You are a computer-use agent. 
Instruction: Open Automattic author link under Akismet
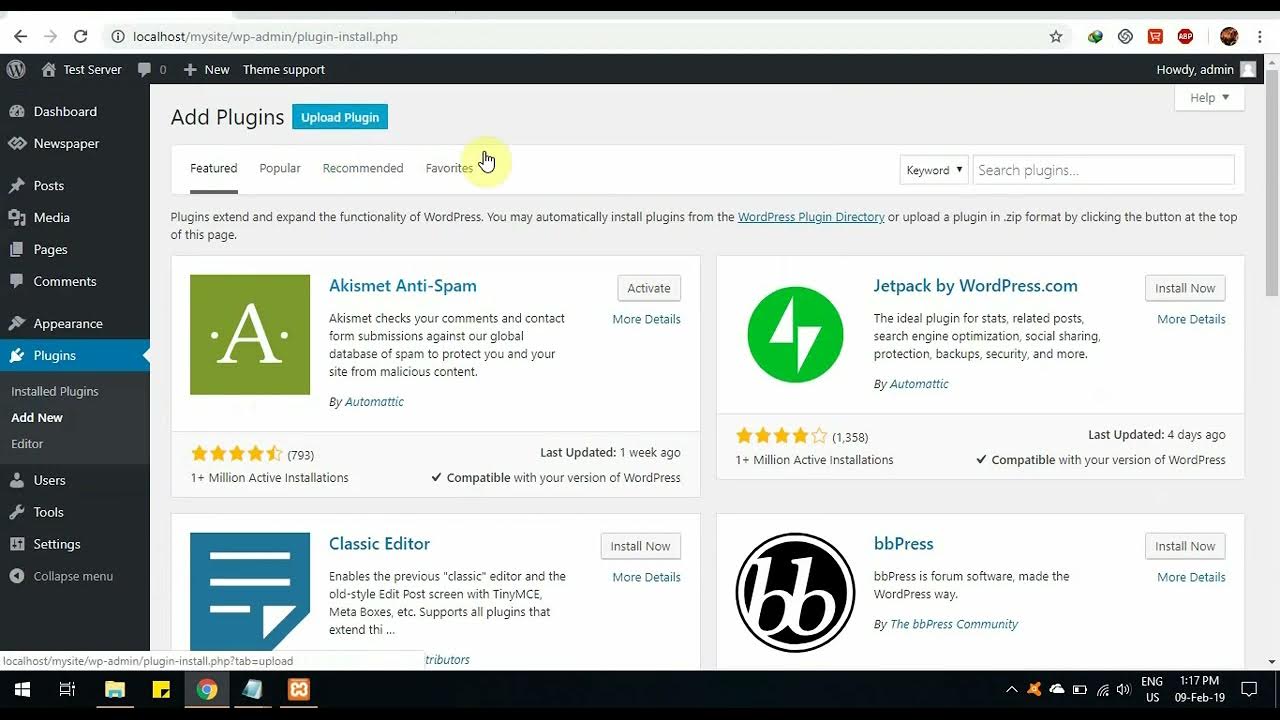click(x=374, y=402)
